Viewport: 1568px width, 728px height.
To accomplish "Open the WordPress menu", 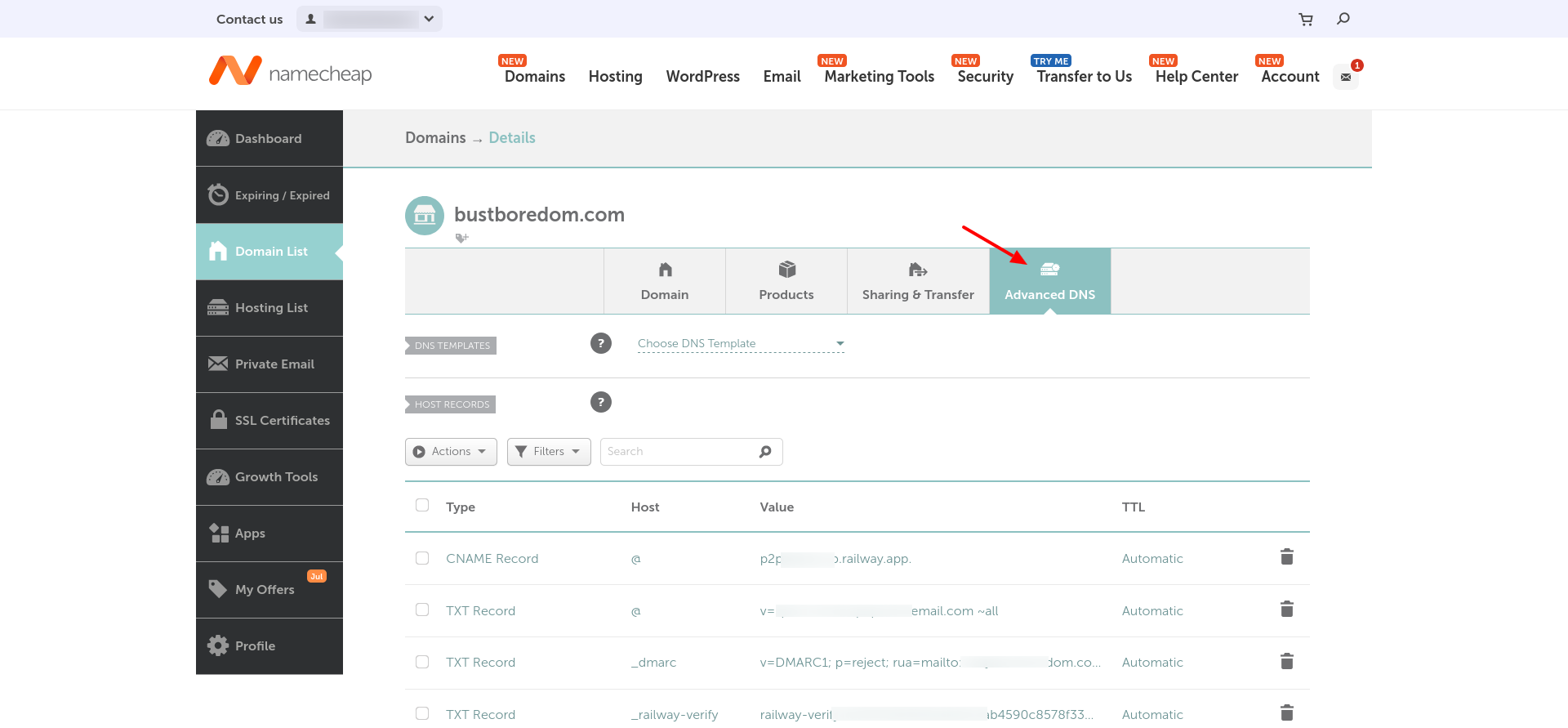I will tap(703, 76).
